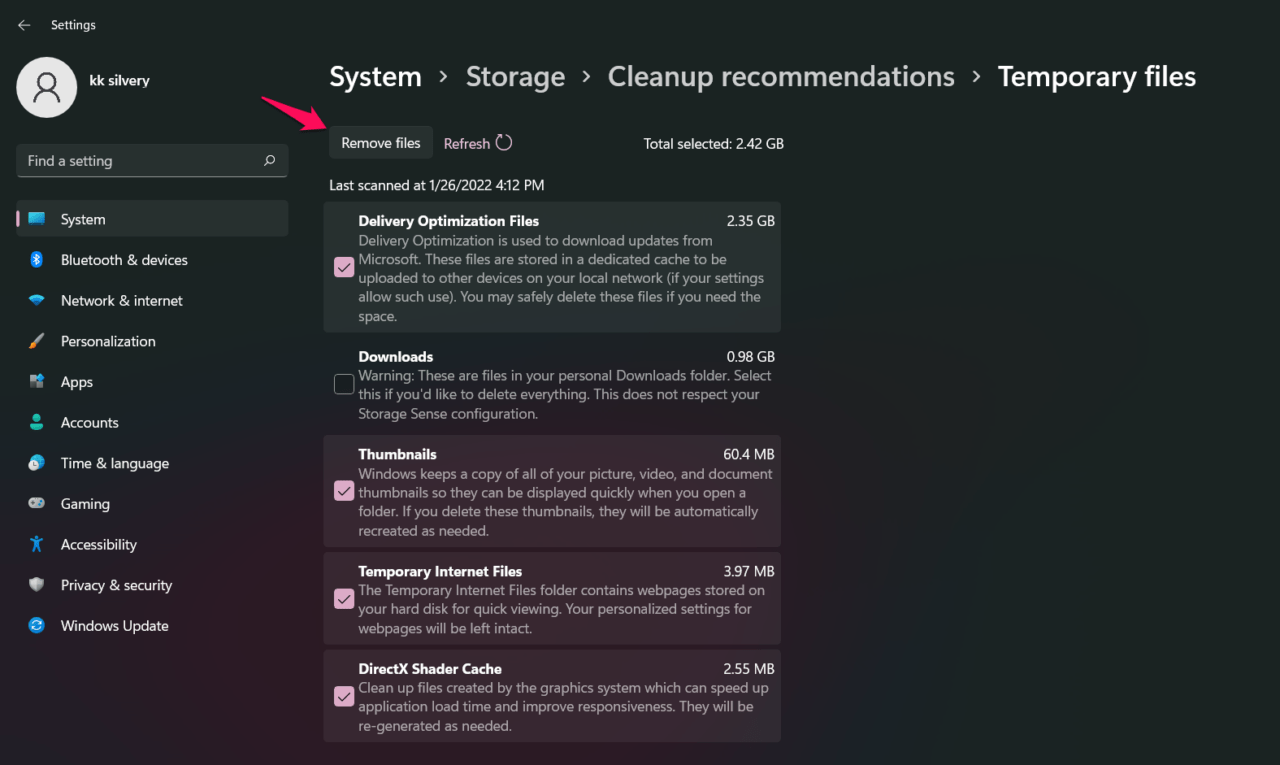
Task: Uncheck the Thumbnails checkbox
Action: click(344, 492)
